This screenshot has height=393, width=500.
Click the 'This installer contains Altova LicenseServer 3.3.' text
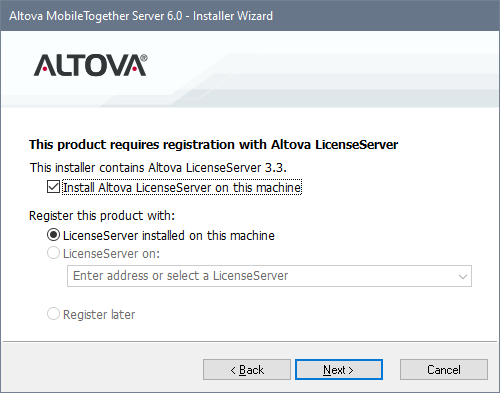point(158,168)
